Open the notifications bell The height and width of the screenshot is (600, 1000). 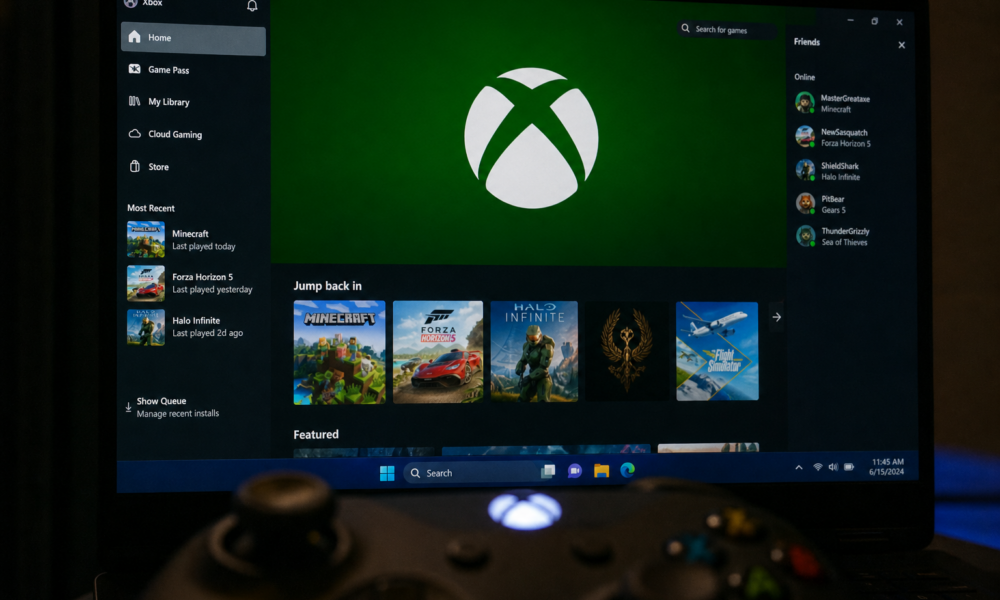(x=252, y=6)
